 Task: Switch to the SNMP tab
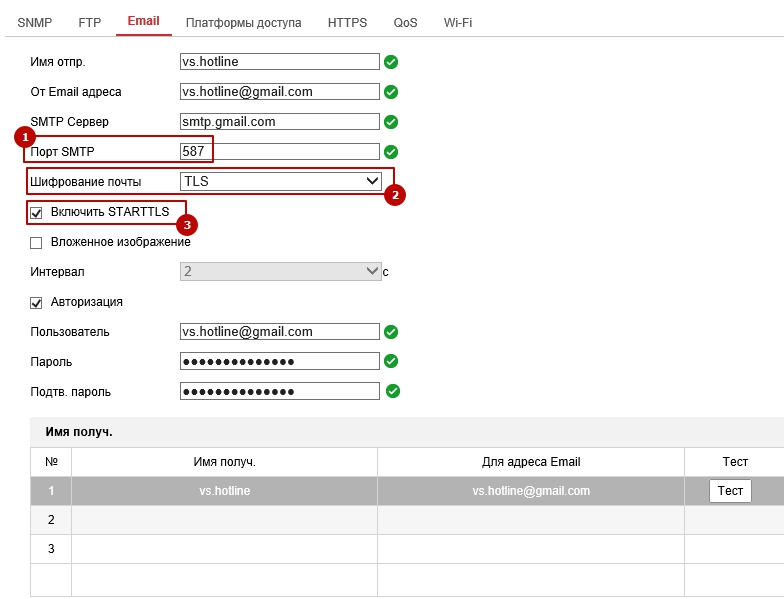coord(34,22)
